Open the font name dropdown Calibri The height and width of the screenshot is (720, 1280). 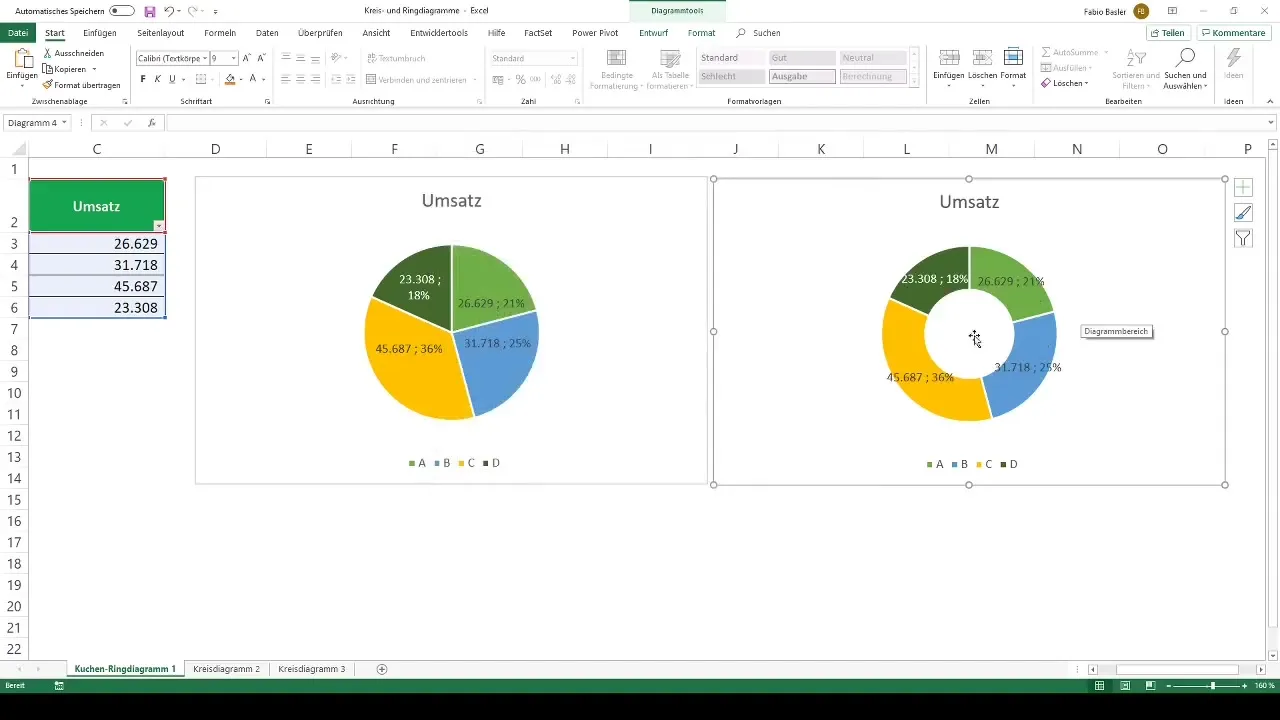tap(203, 59)
